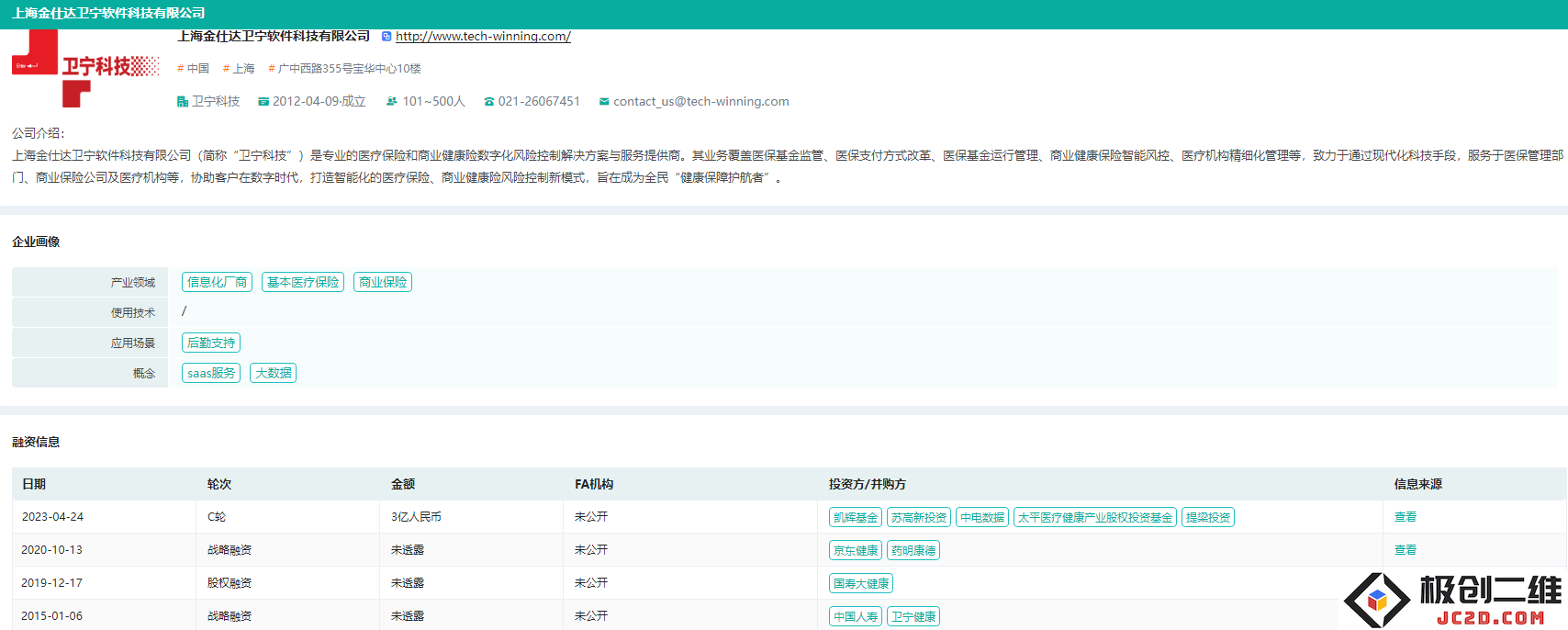The width and height of the screenshot is (1568, 630).
Task: Click the 概念 row label
Action: click(x=144, y=374)
